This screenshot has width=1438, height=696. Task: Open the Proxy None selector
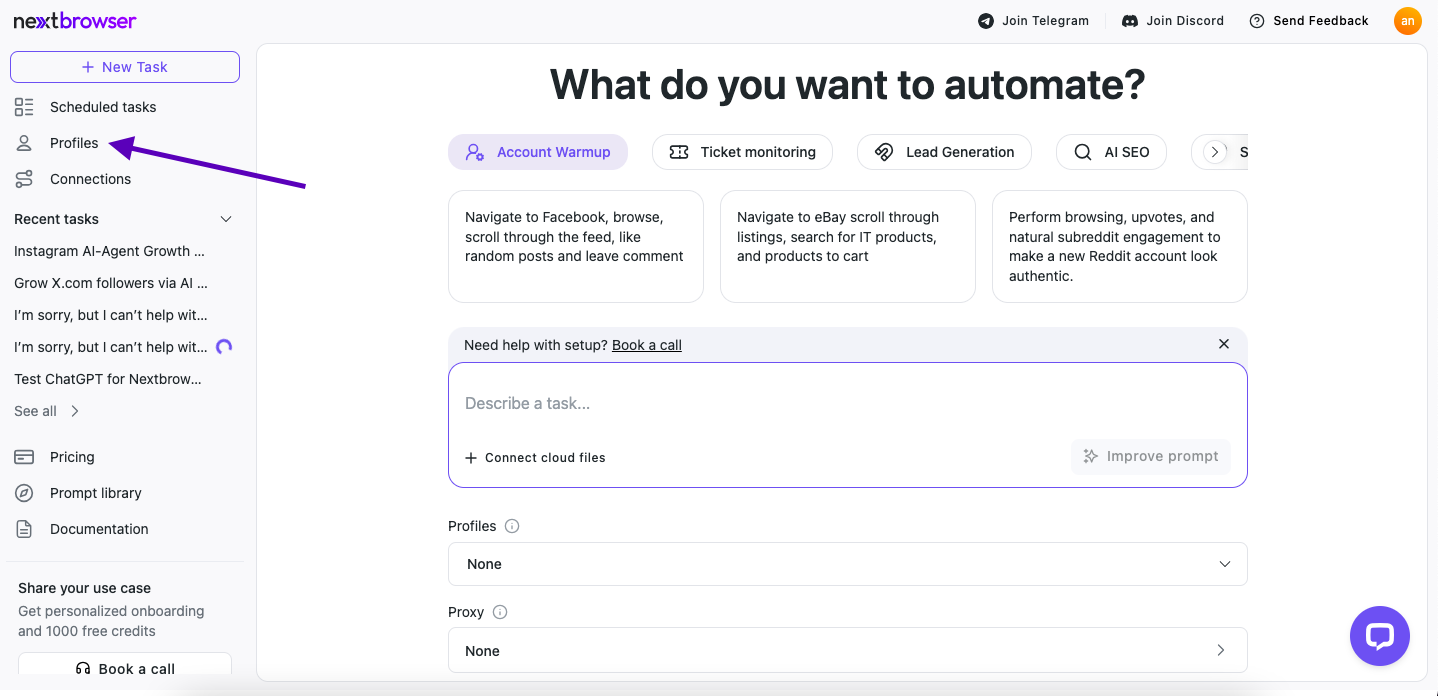(x=848, y=650)
